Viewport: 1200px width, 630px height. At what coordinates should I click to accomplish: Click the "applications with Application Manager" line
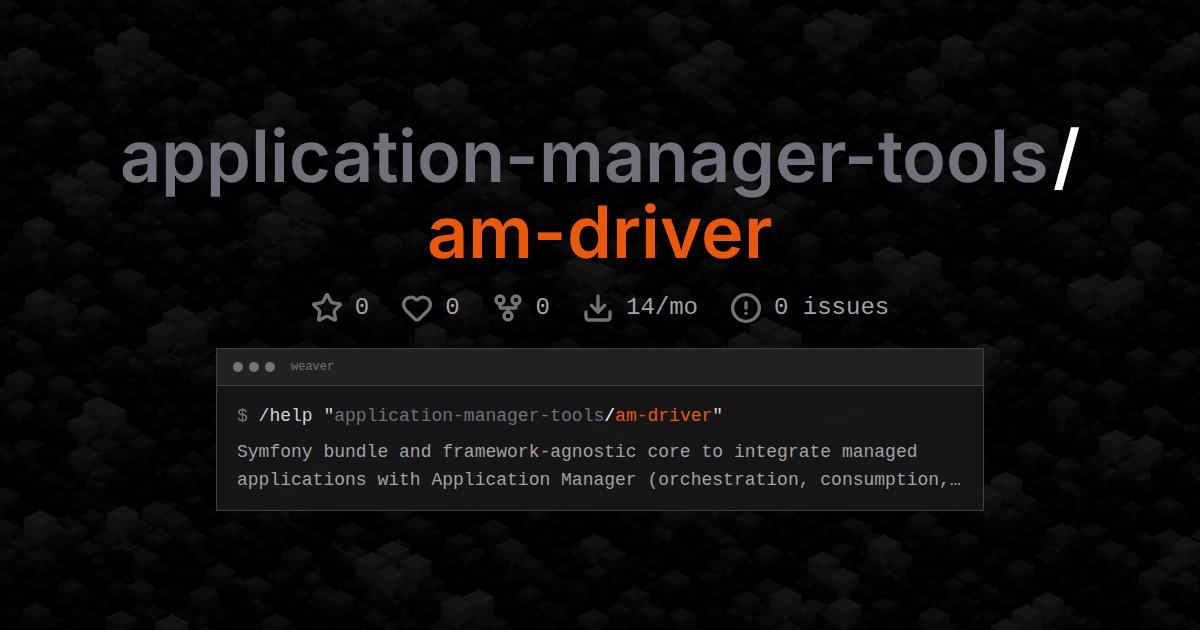point(599,479)
